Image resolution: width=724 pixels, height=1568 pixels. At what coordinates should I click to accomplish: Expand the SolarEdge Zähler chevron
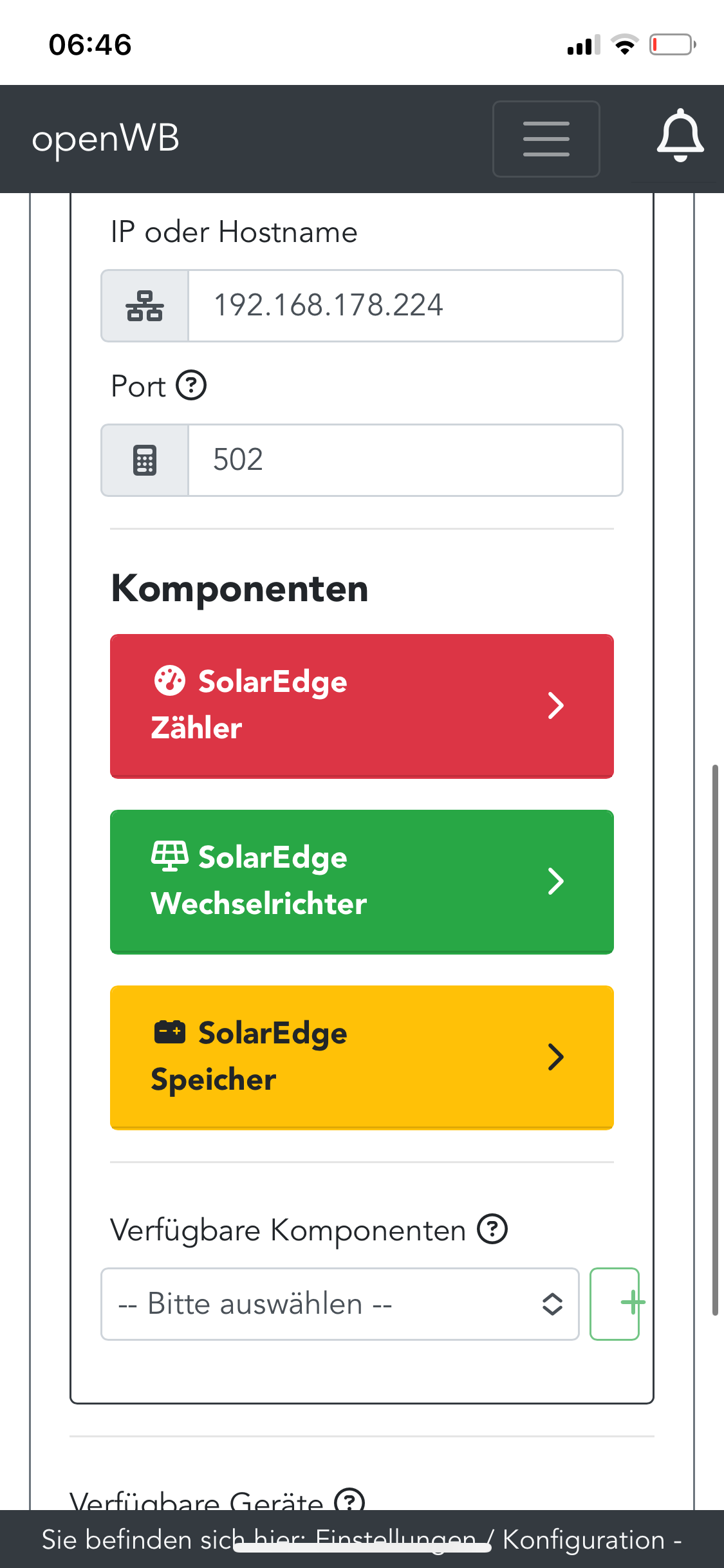coord(555,705)
